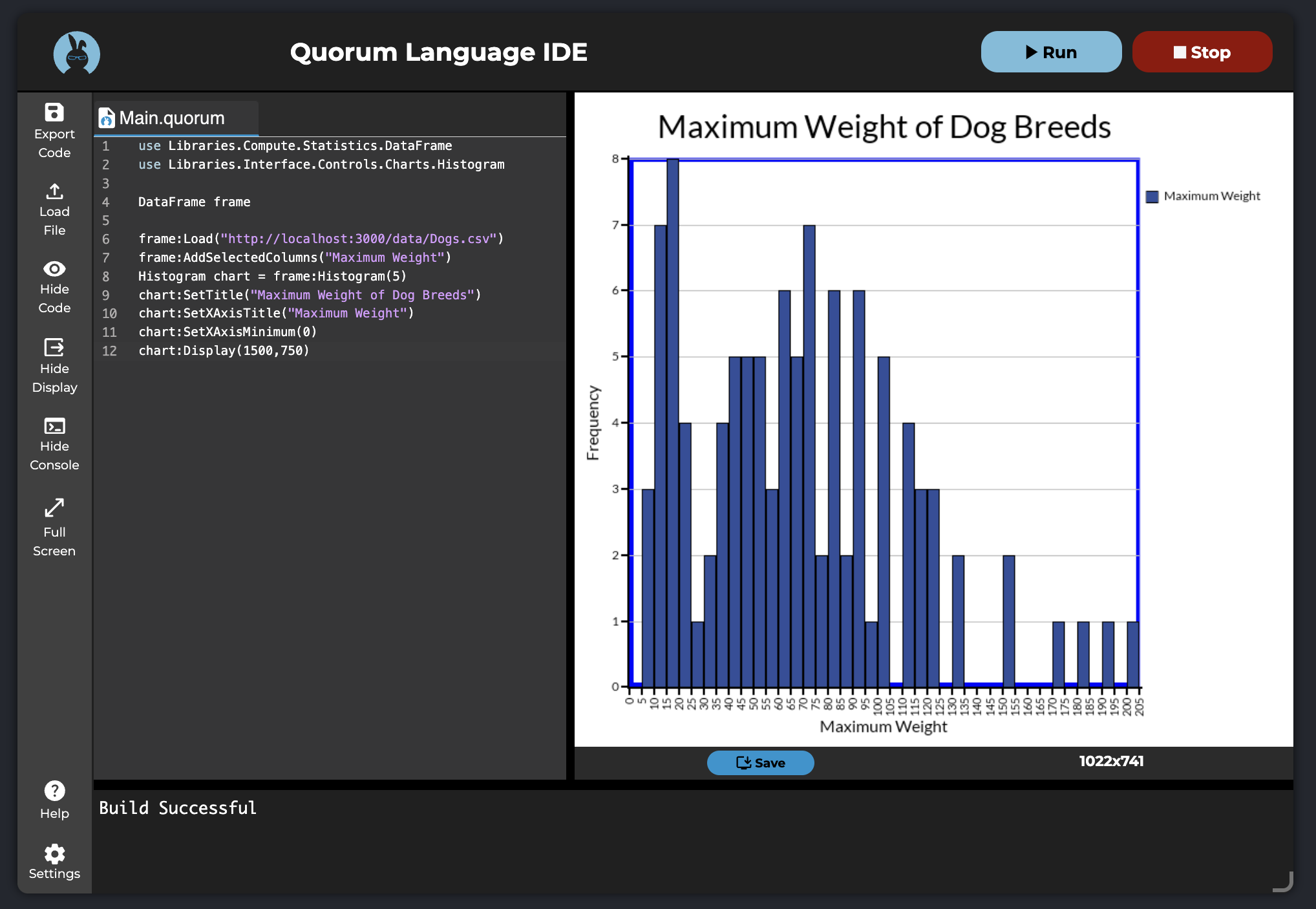The width and height of the screenshot is (1316, 909).
Task: Run the program
Action: [x=1051, y=52]
